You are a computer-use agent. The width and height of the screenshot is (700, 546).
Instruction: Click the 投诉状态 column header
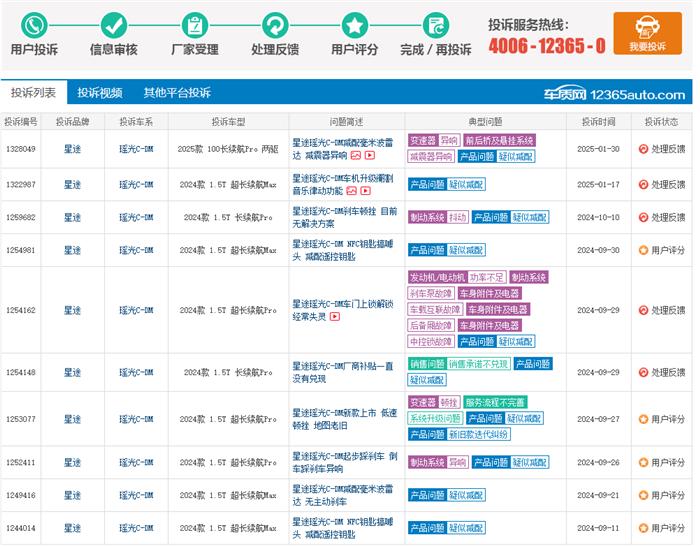pyautogui.click(x=662, y=122)
